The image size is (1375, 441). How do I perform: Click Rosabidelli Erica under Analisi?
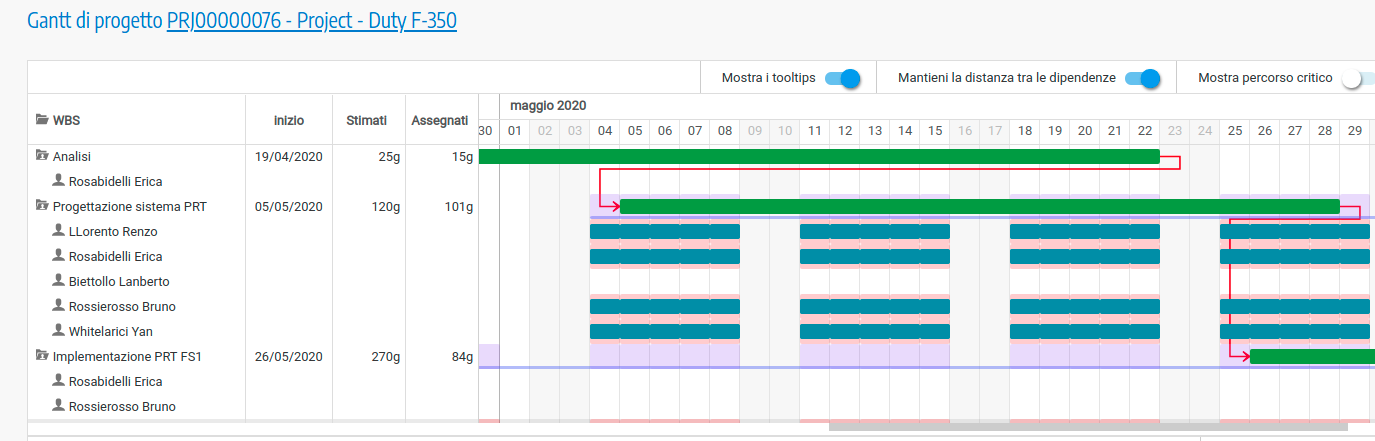(x=115, y=181)
